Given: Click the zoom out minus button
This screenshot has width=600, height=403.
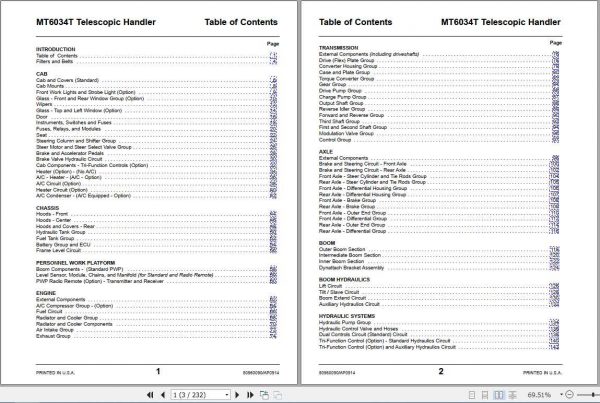Looking at the screenshot, I should (569, 394).
